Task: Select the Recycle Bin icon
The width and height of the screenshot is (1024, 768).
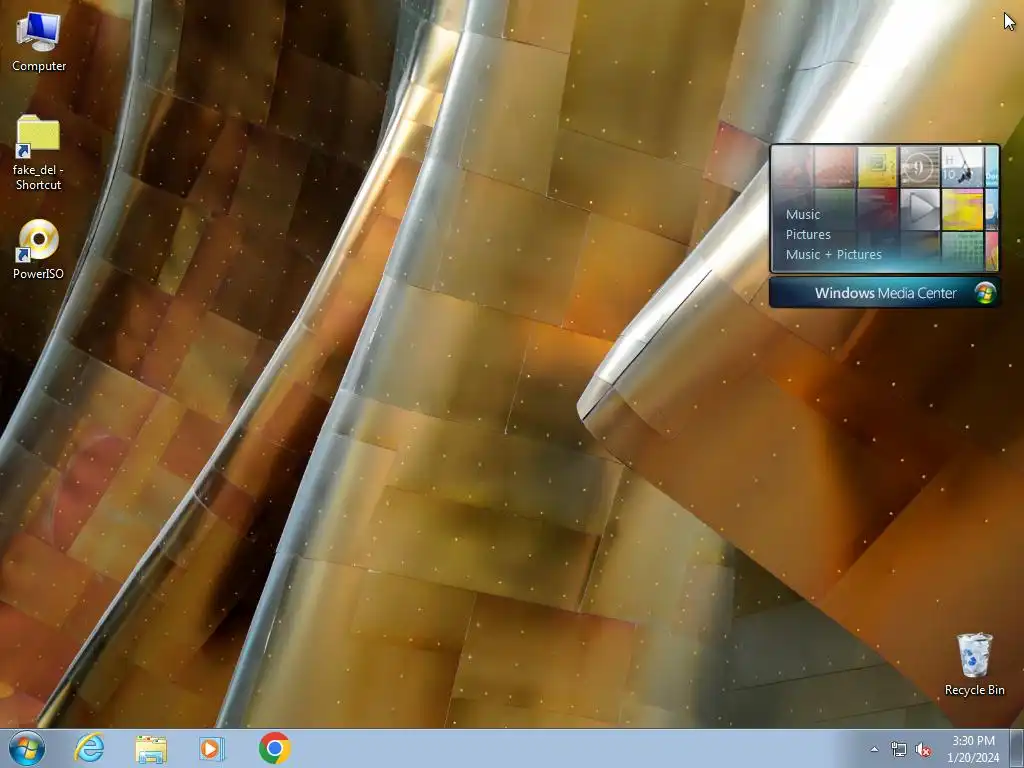Action: (x=974, y=664)
